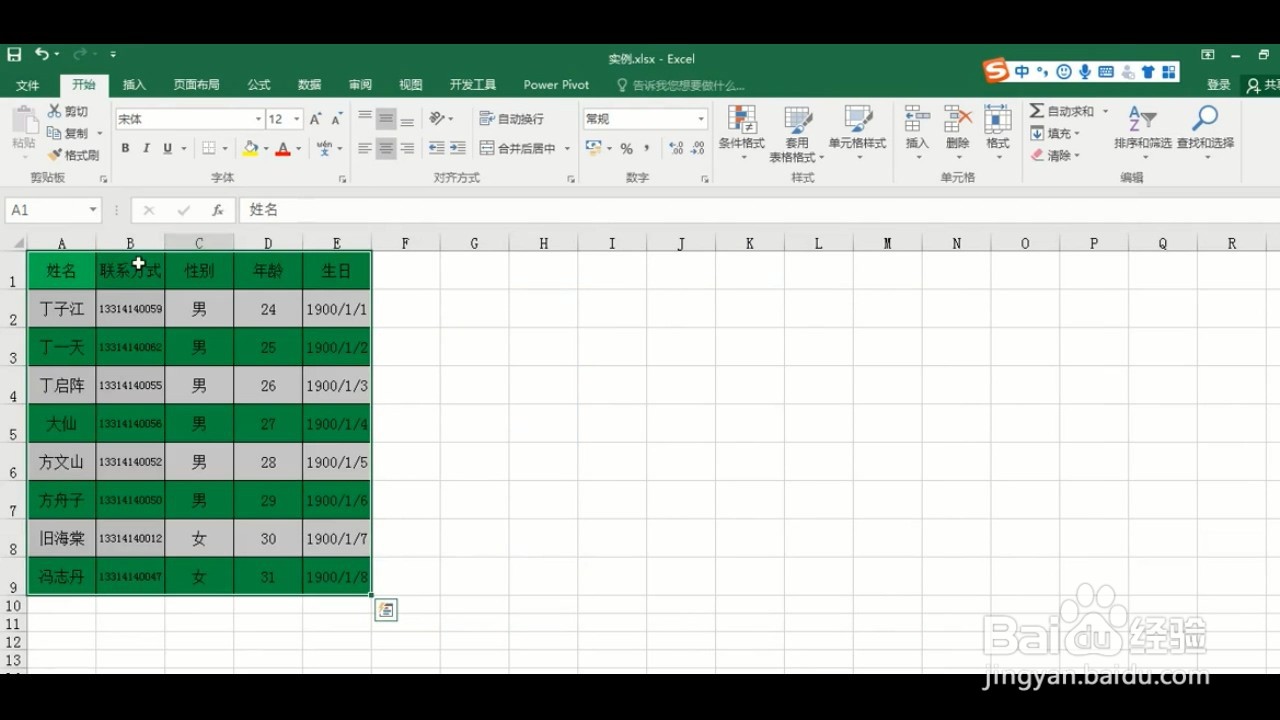Image resolution: width=1280 pixels, height=720 pixels.
Task: Apply the yellow fill color bucket
Action: (x=250, y=148)
